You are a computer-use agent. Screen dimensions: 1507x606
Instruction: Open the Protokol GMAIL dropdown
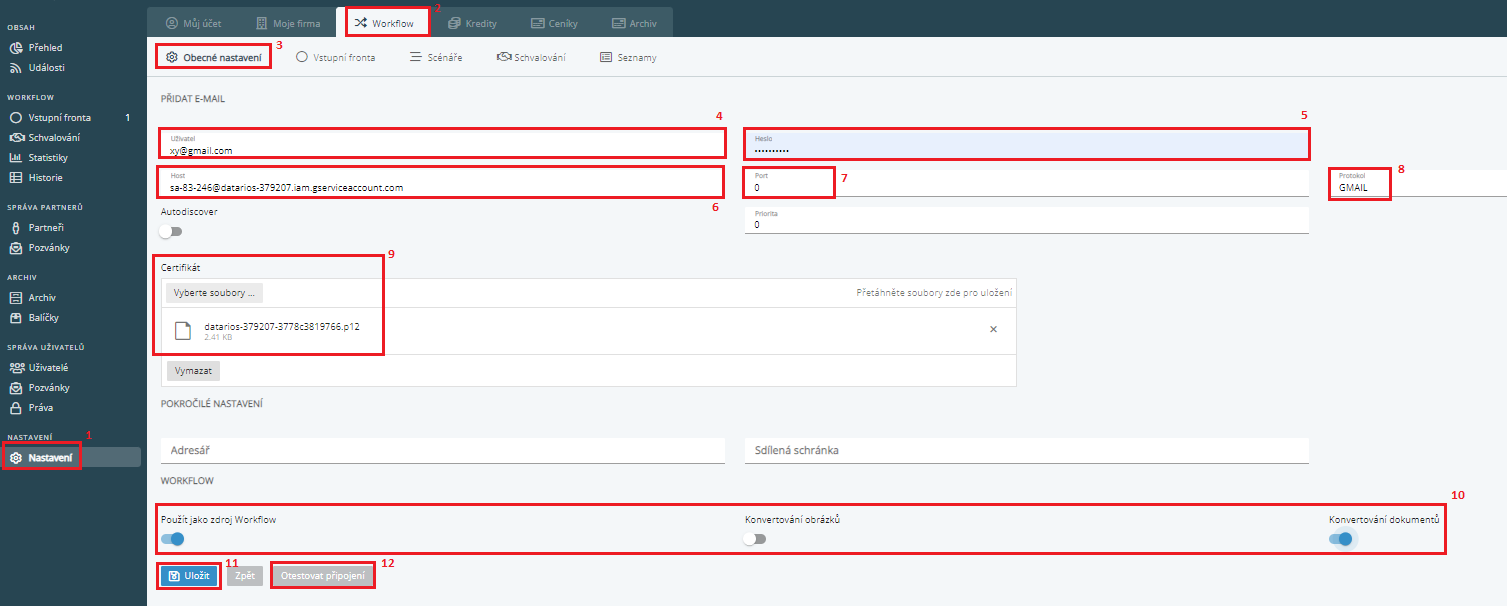1420,187
